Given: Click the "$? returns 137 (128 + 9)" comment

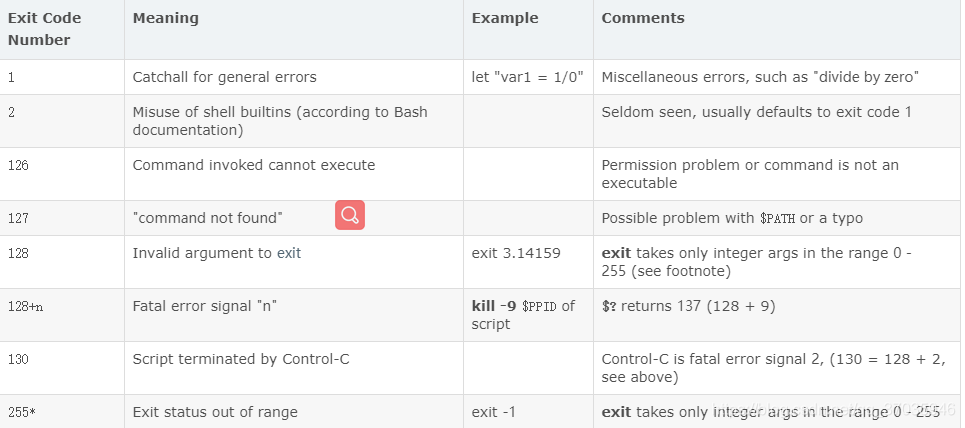Looking at the screenshot, I should tap(688, 306).
